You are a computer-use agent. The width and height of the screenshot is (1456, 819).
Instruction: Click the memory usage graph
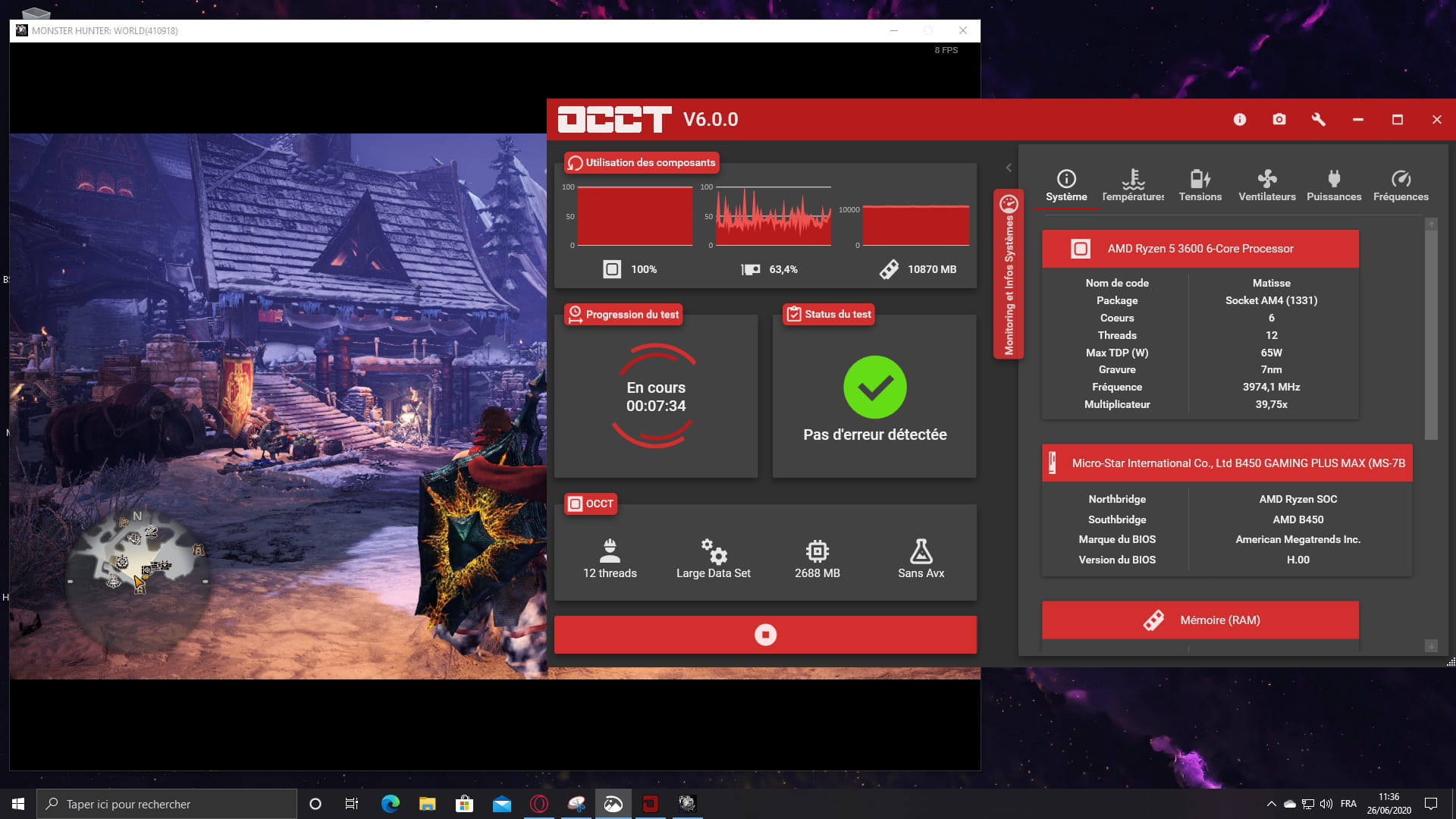tap(915, 225)
